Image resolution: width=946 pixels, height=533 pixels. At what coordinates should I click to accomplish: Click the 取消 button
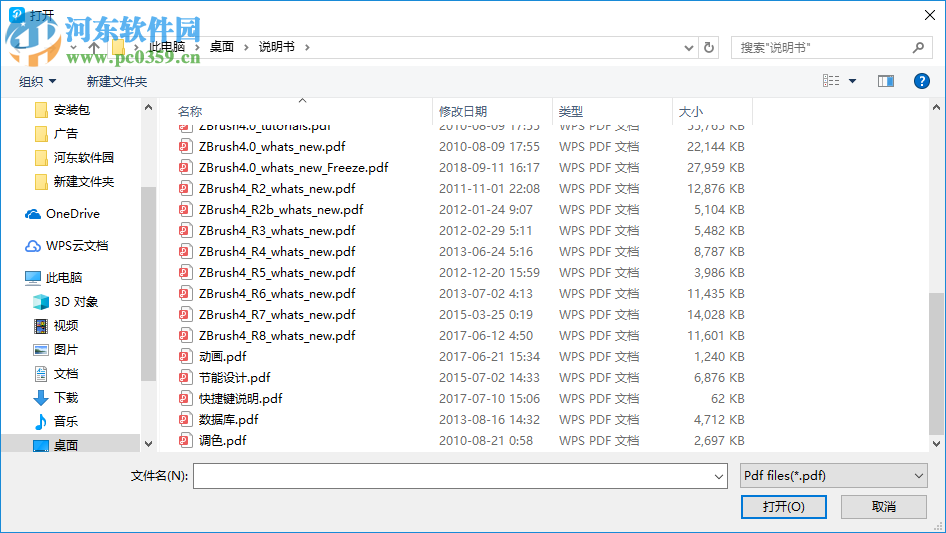pos(884,506)
